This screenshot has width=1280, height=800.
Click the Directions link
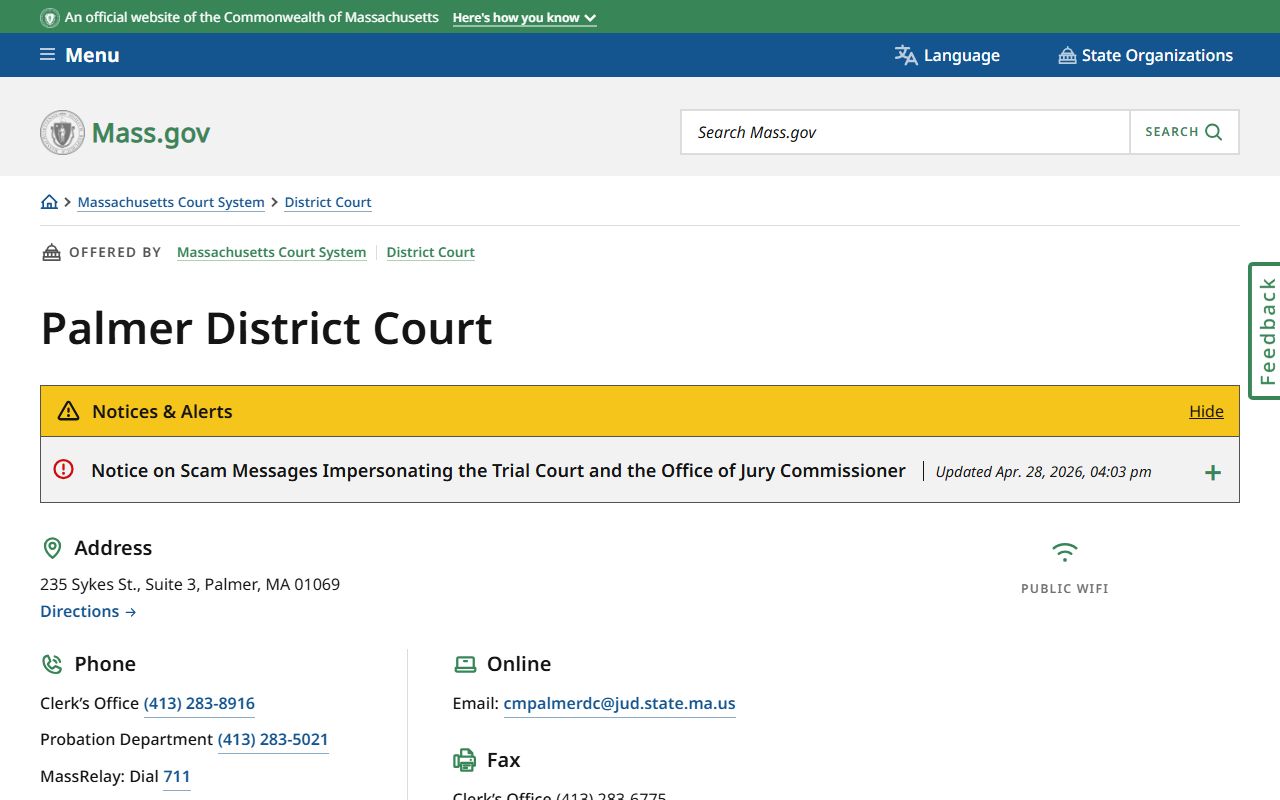[x=88, y=611]
